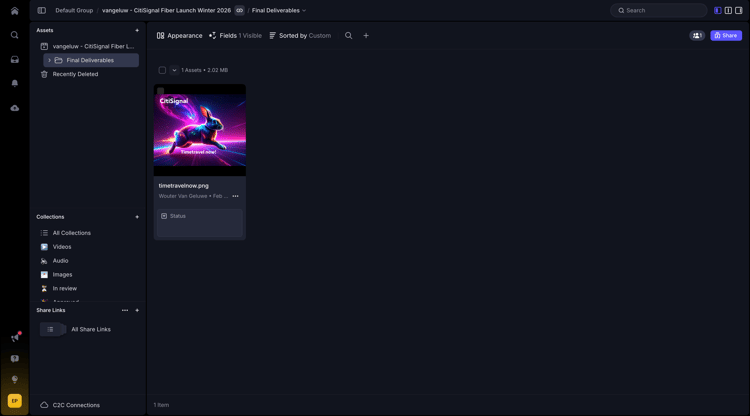Click the timetravelnow.png file name

184,186
